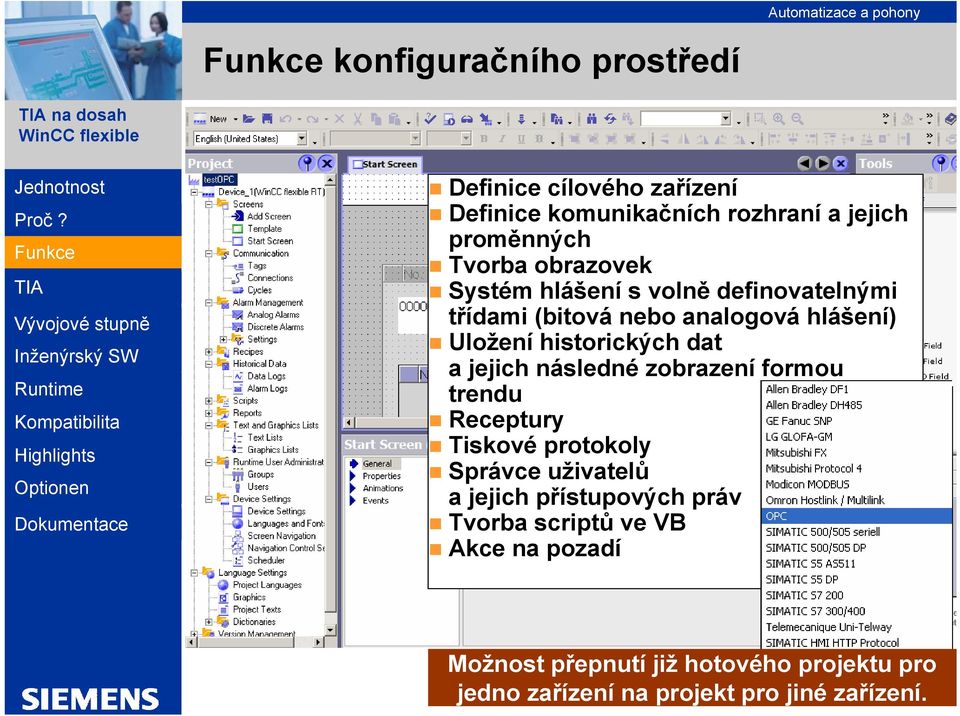Collapse the Screens folder in project tree
960x716 pixels.
point(209,204)
